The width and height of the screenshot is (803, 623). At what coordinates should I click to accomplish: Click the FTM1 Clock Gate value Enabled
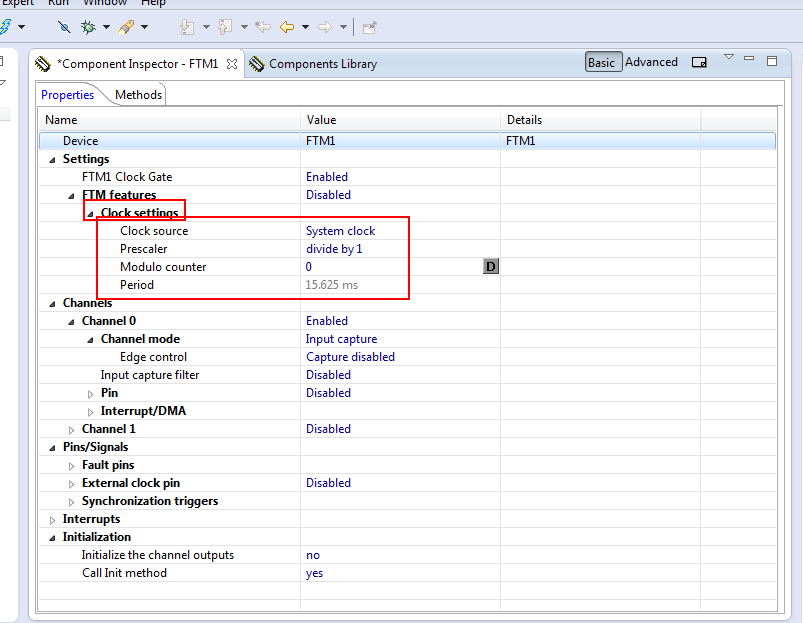tap(327, 177)
